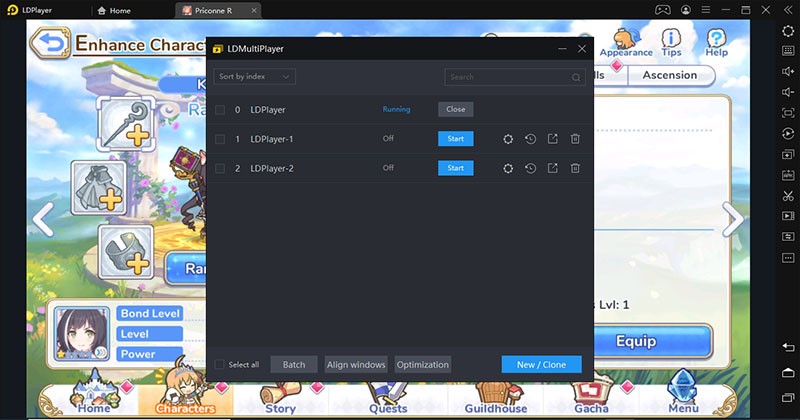Open settings for LDPlayer-1 instance
Screen dimensions: 800x420
(x=508, y=139)
